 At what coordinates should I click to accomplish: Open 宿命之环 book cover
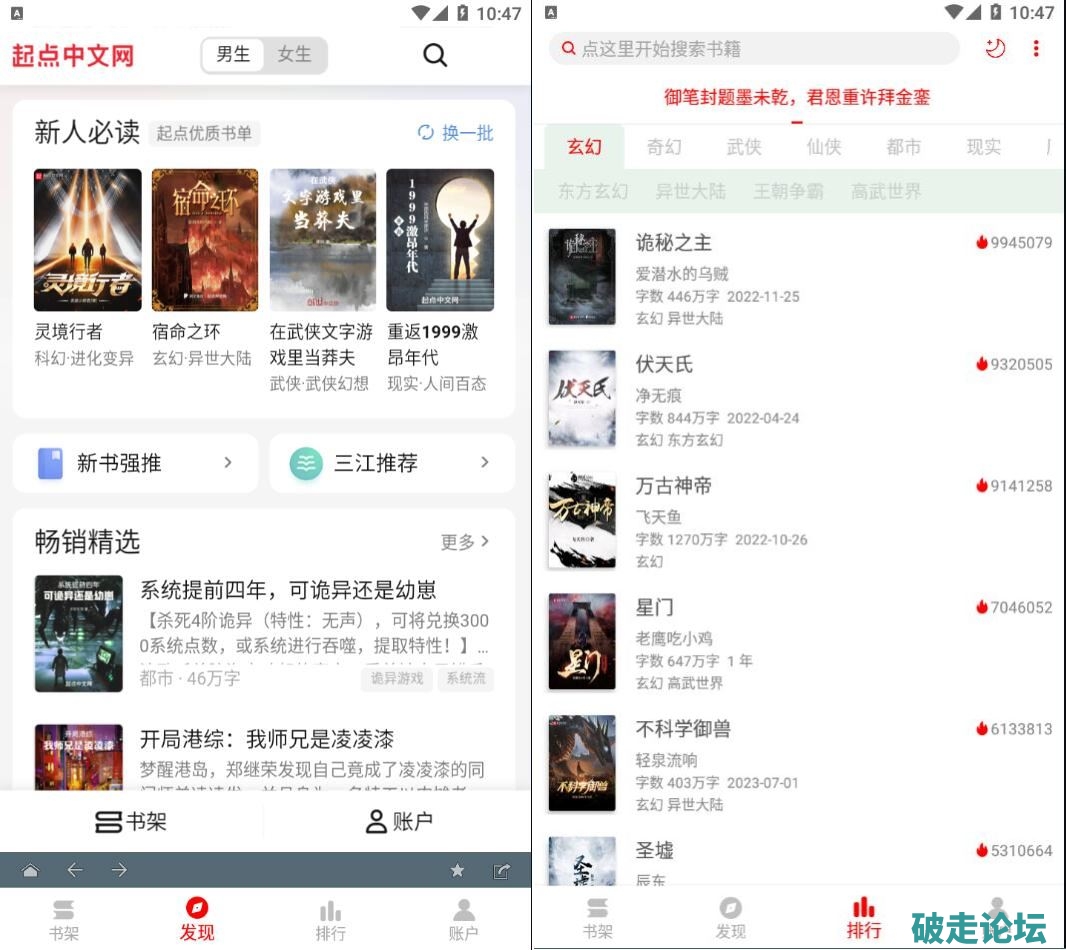[205, 240]
